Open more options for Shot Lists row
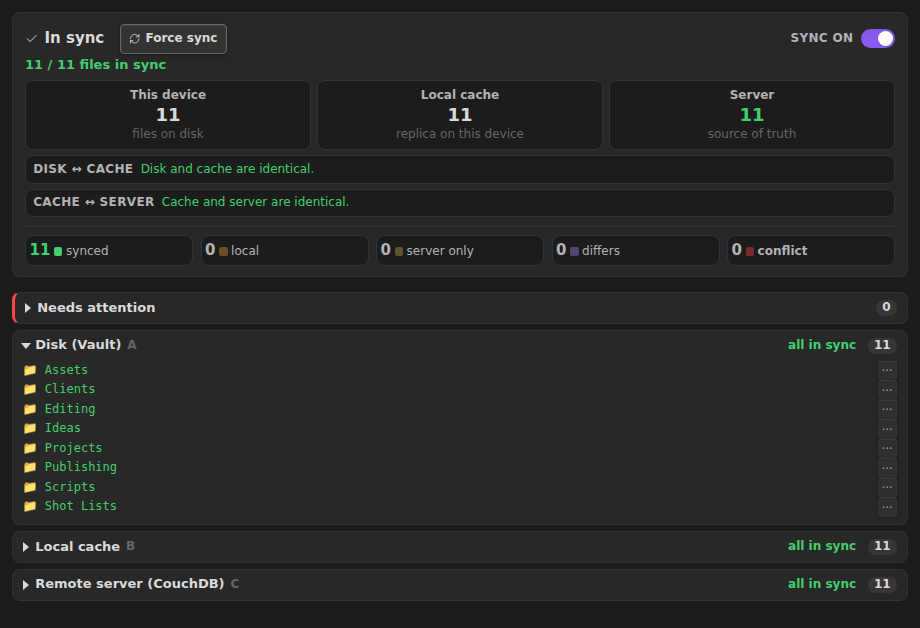Image resolution: width=920 pixels, height=628 pixels. (x=887, y=507)
